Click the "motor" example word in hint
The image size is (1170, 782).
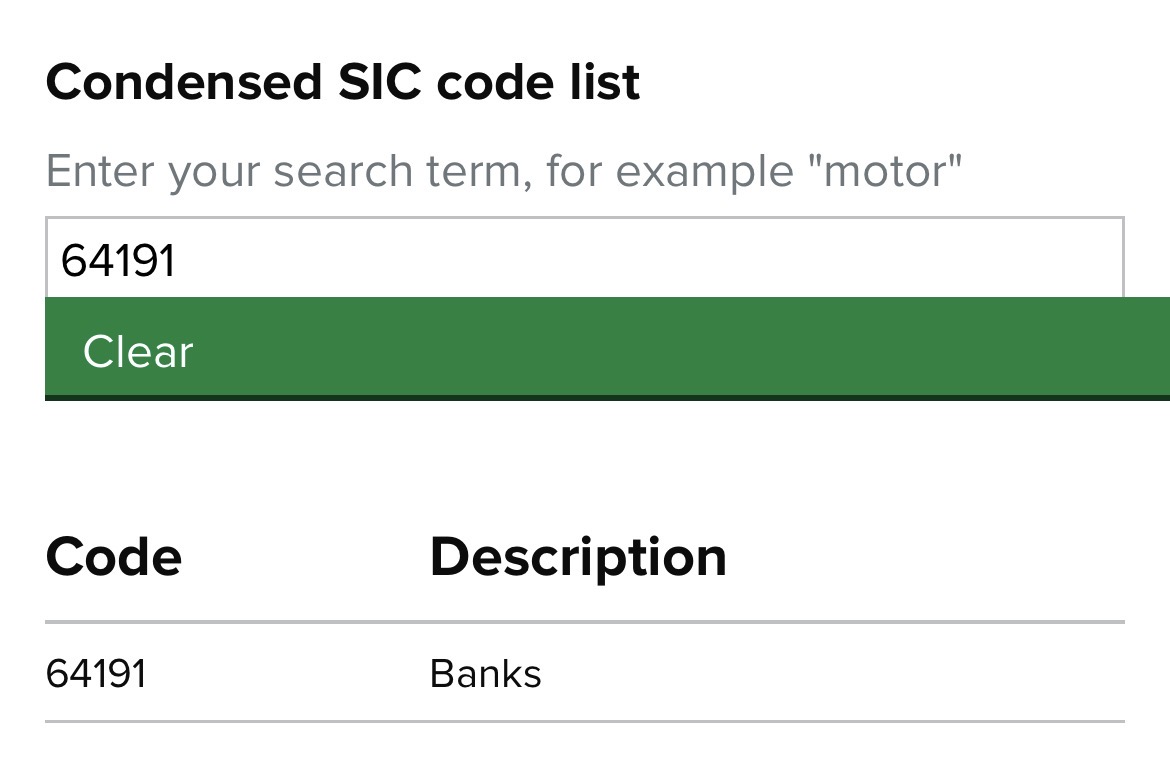(x=885, y=171)
